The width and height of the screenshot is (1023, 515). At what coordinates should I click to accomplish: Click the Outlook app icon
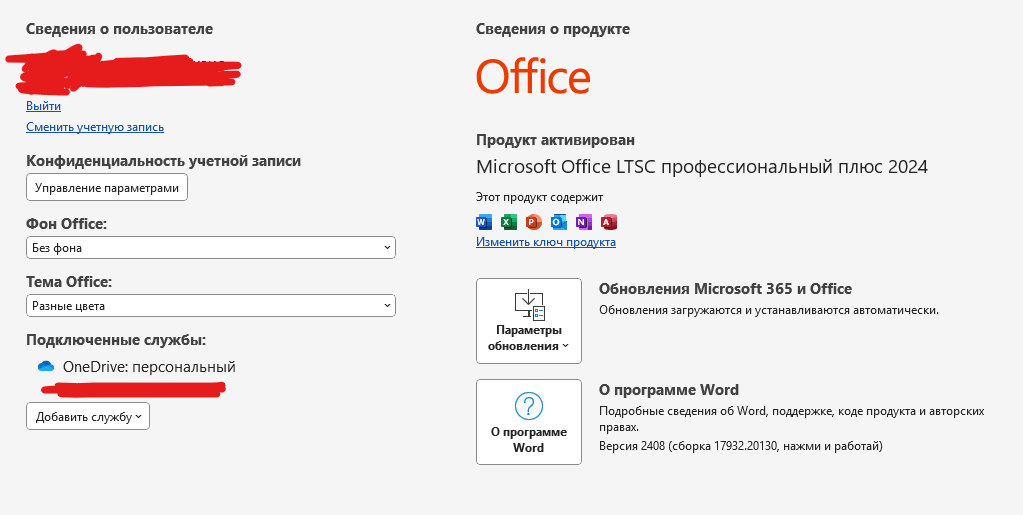coord(558,223)
